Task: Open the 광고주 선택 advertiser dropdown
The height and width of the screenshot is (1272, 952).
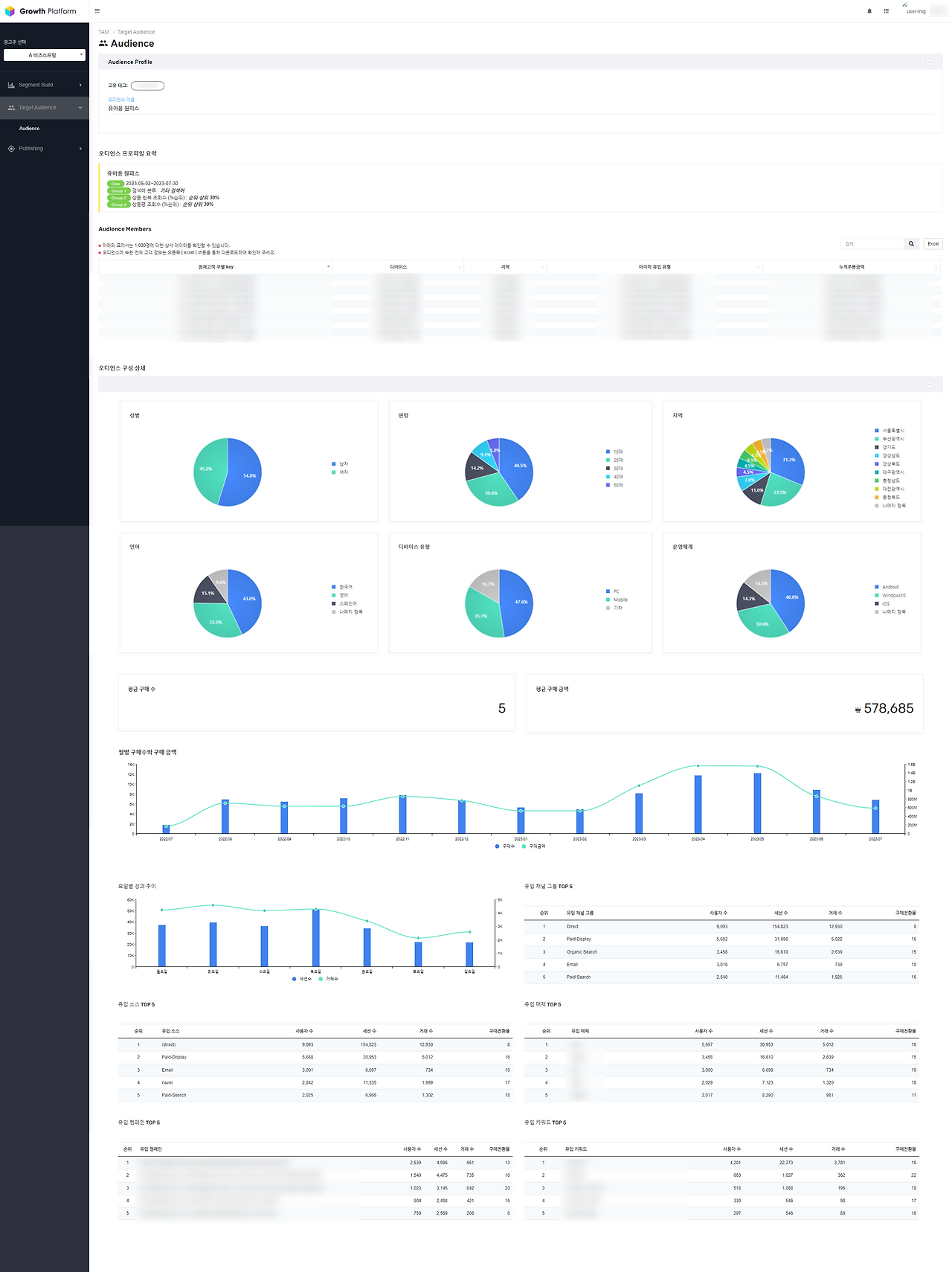Action: pos(45,55)
